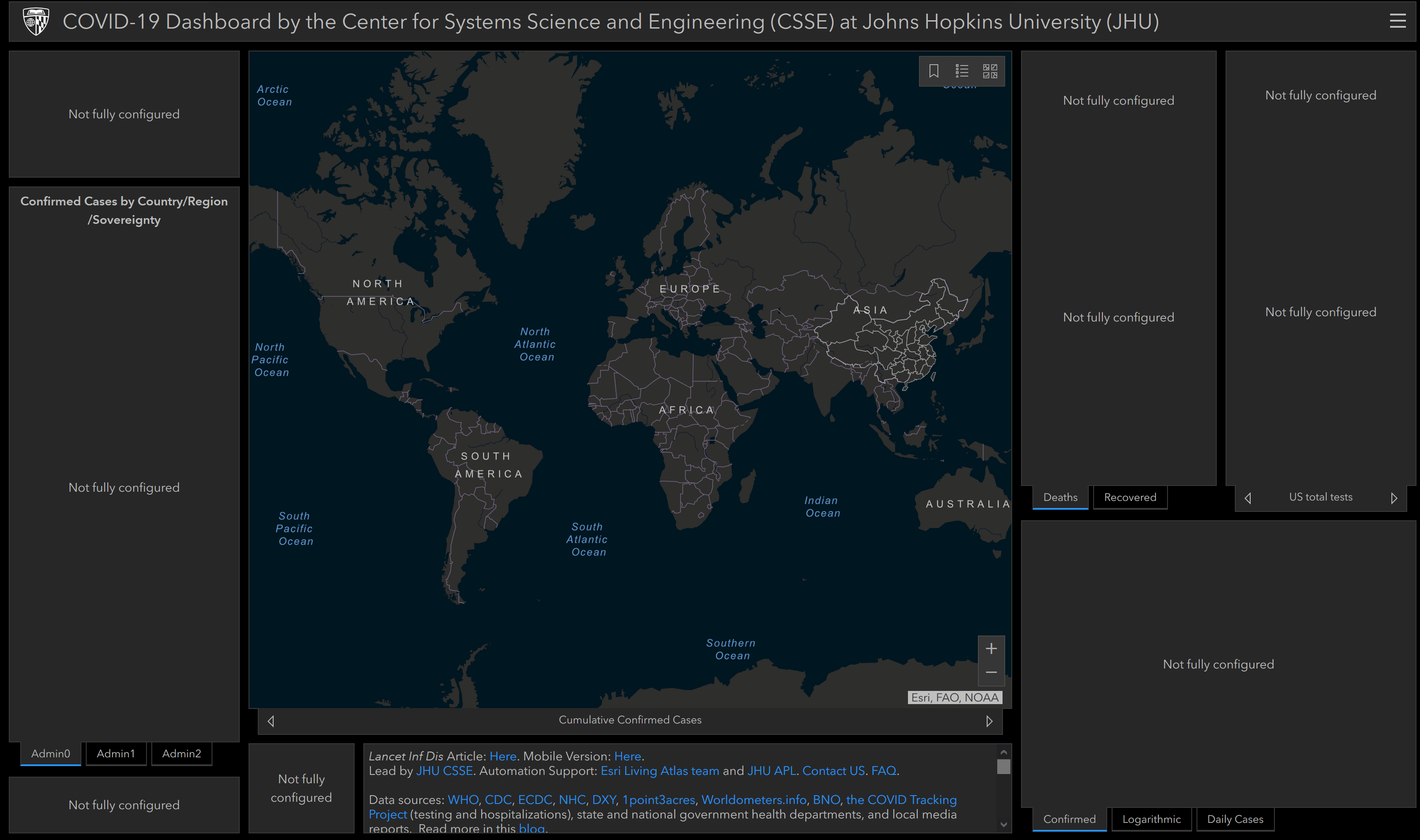The width and height of the screenshot is (1420, 840).
Task: Click the Arctic Ocean map label
Action: click(274, 96)
